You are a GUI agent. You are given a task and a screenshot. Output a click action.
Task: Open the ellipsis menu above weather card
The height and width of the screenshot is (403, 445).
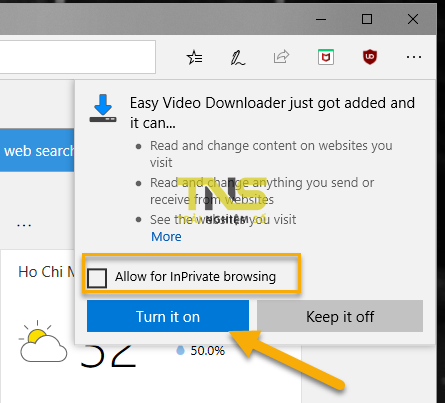[x=24, y=225]
